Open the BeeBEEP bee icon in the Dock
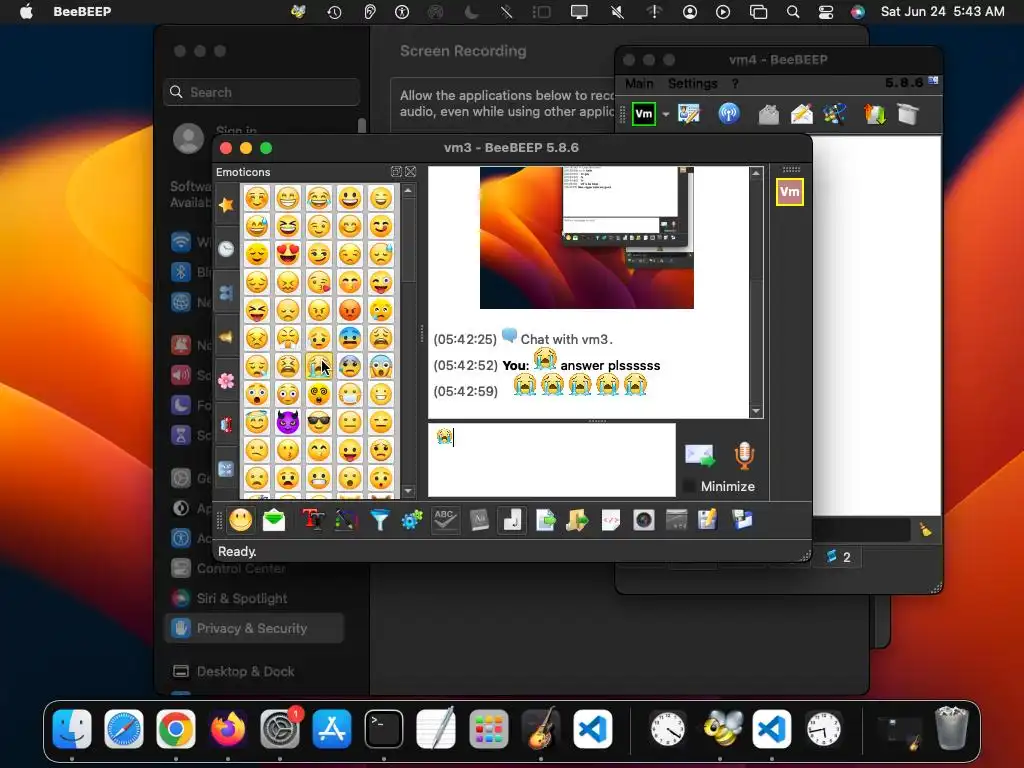1024x768 pixels. tap(722, 728)
